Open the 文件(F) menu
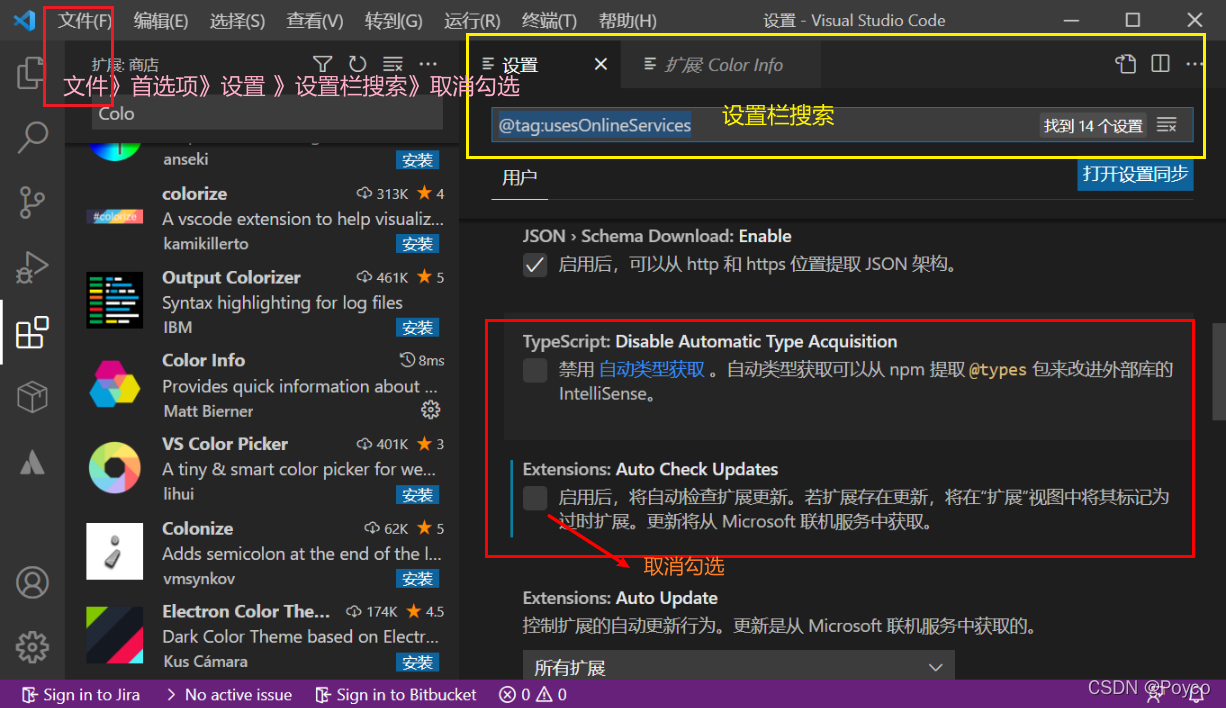 click(x=85, y=21)
